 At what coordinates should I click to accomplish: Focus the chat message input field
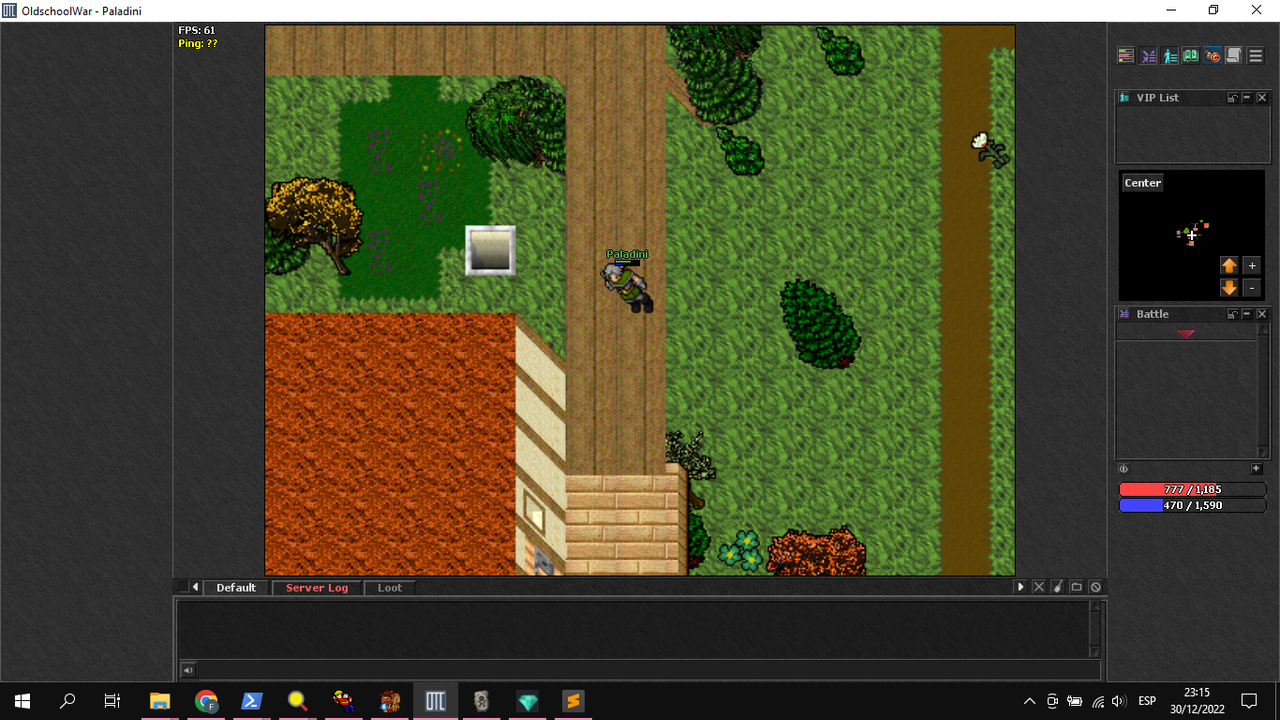648,670
